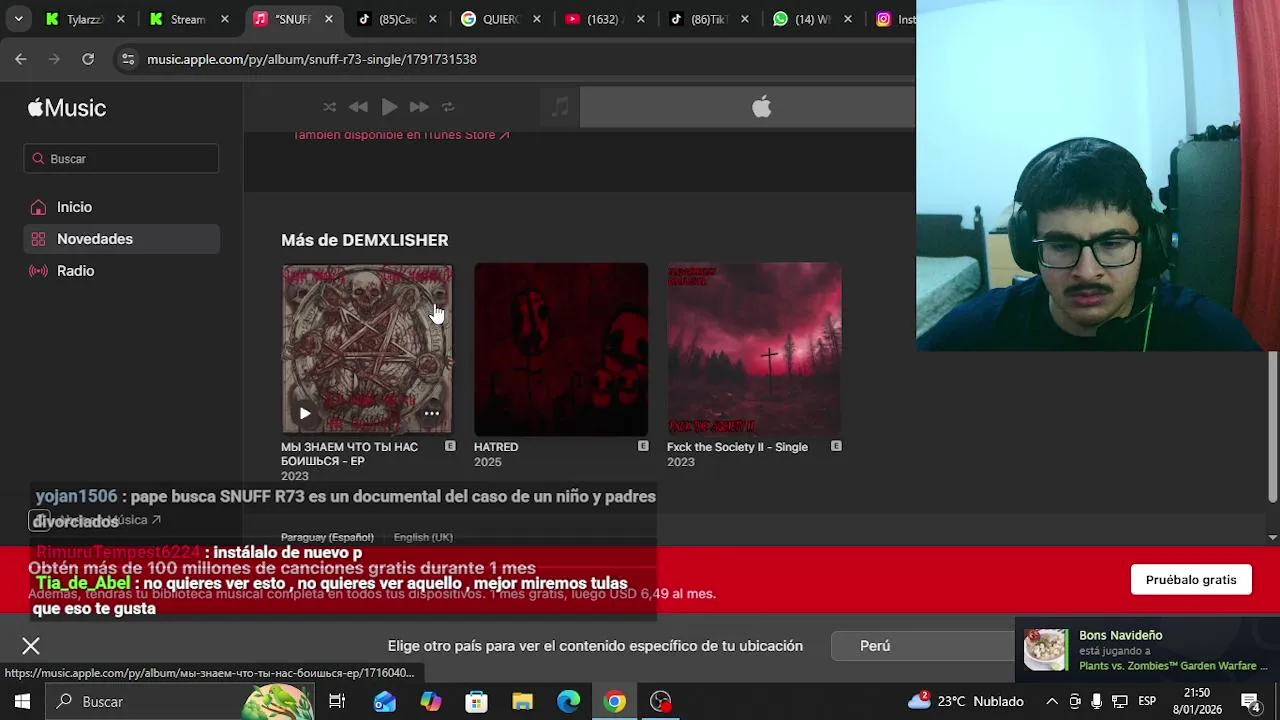
Task: Open the HATRED album cover
Action: 561,349
